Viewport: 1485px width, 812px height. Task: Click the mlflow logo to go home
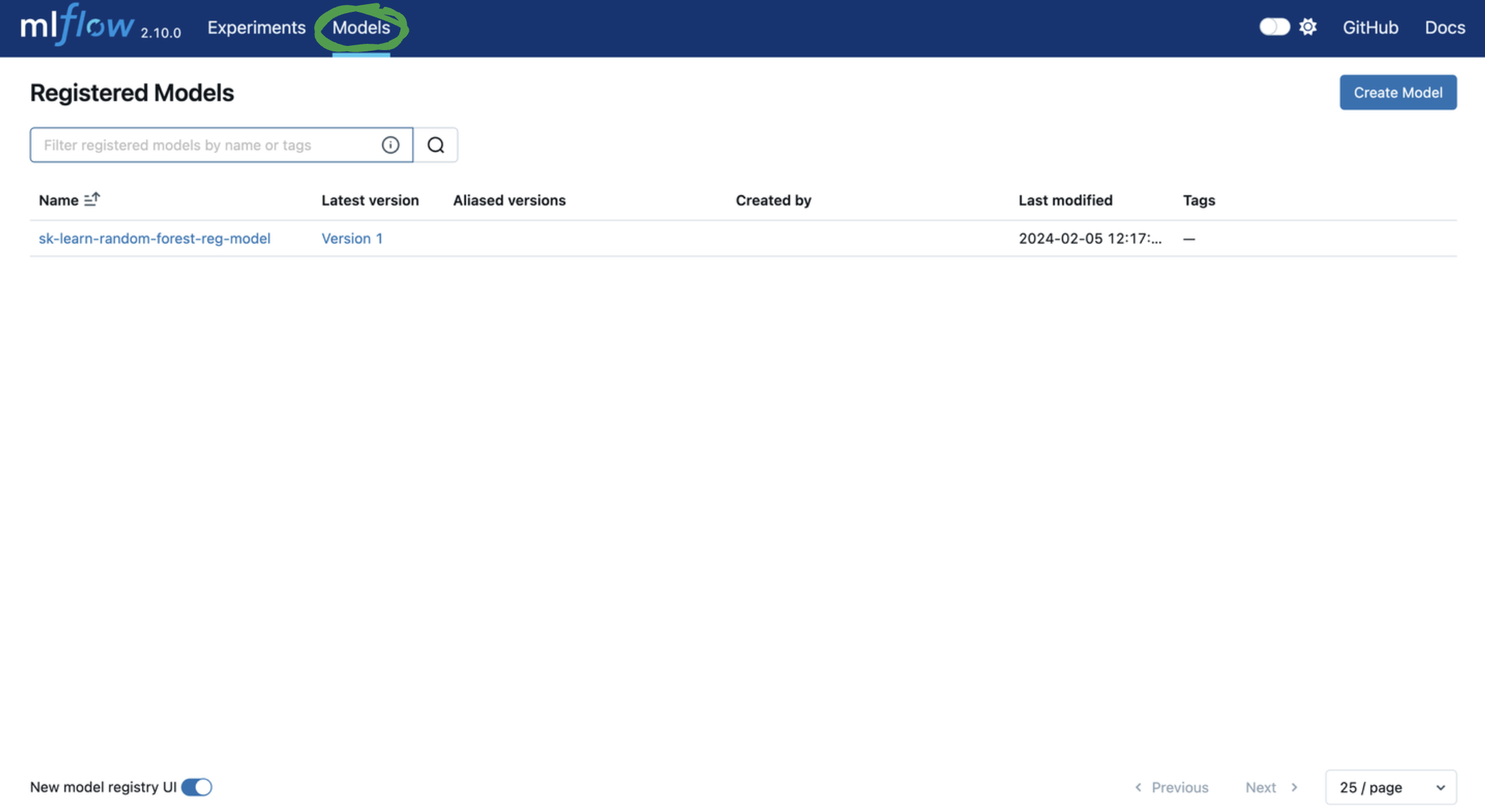pos(76,26)
